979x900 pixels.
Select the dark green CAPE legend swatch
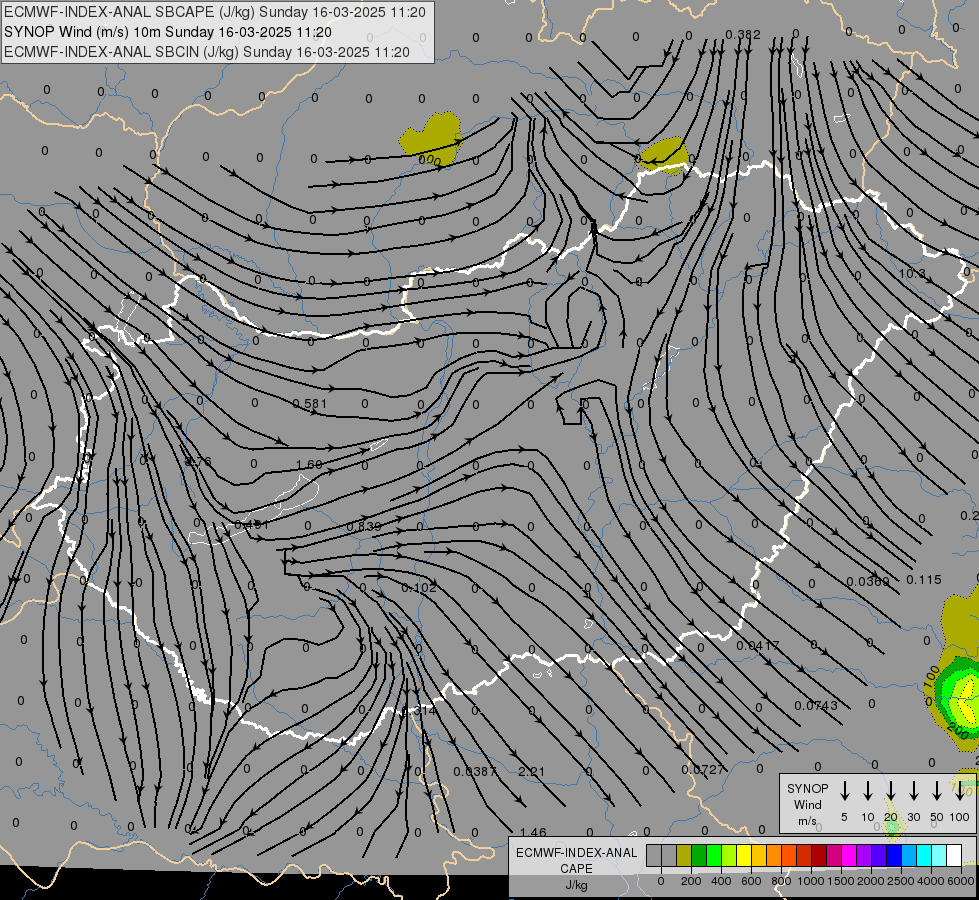[699, 855]
